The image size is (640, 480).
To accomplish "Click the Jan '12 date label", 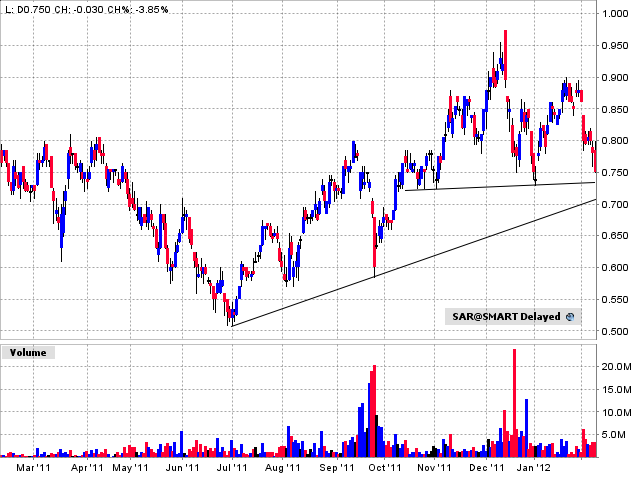I will click(534, 468).
